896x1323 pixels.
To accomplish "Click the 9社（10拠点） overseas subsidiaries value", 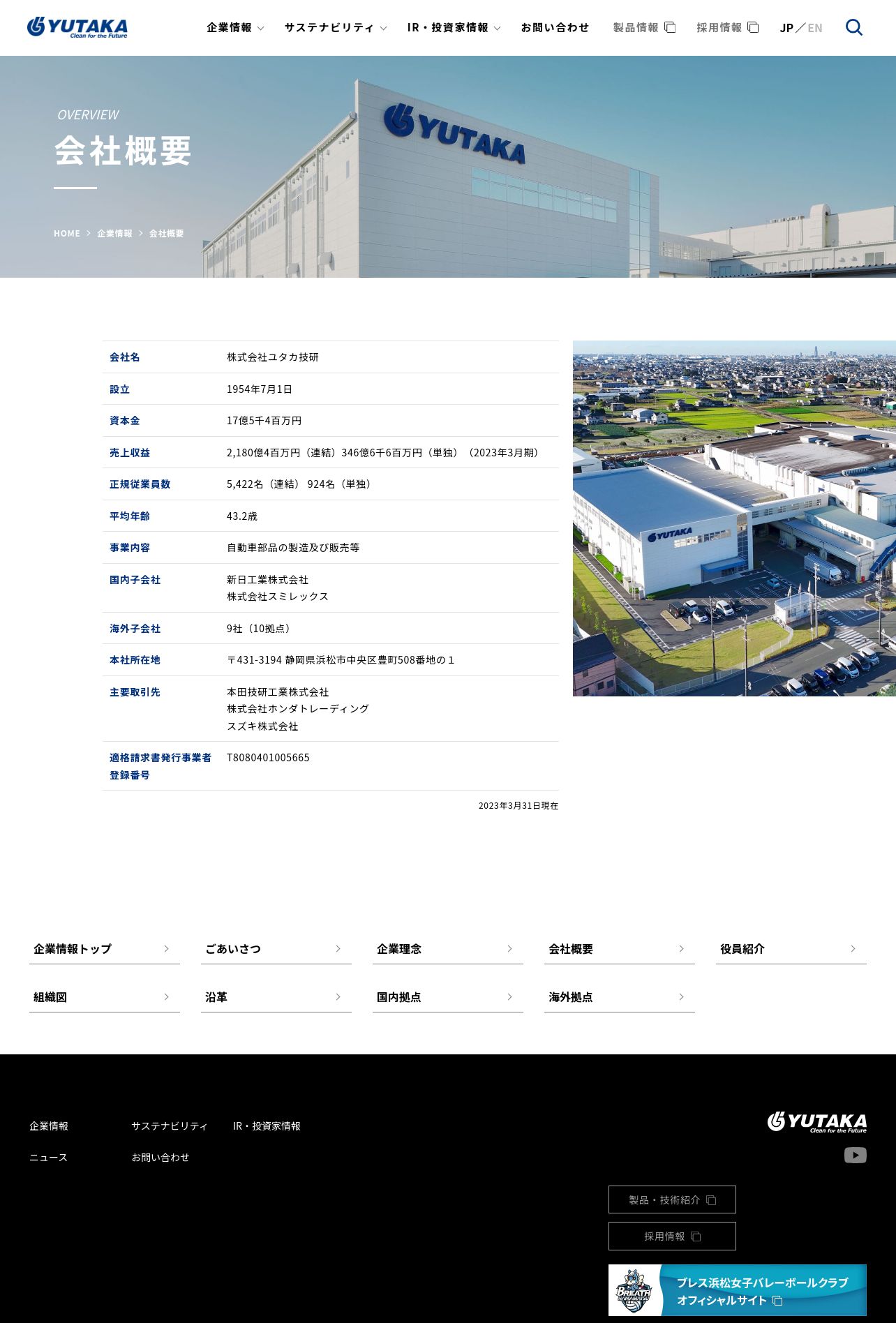I will coord(260,628).
